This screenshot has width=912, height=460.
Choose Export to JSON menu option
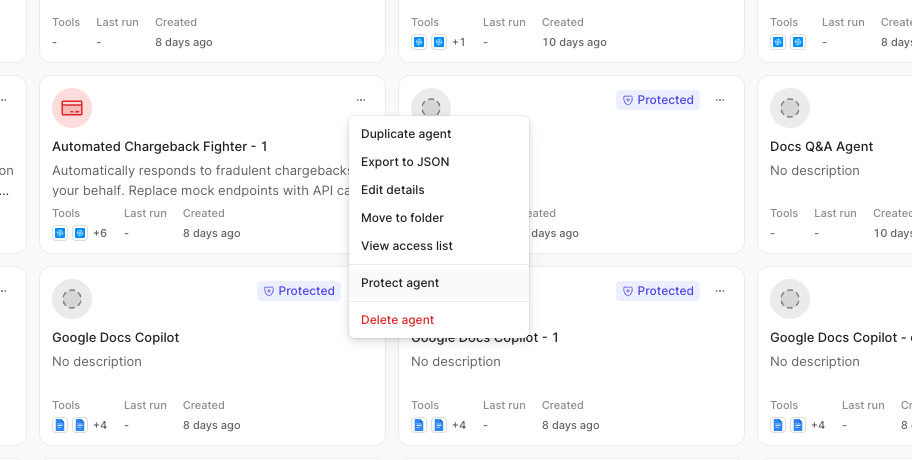pos(405,162)
